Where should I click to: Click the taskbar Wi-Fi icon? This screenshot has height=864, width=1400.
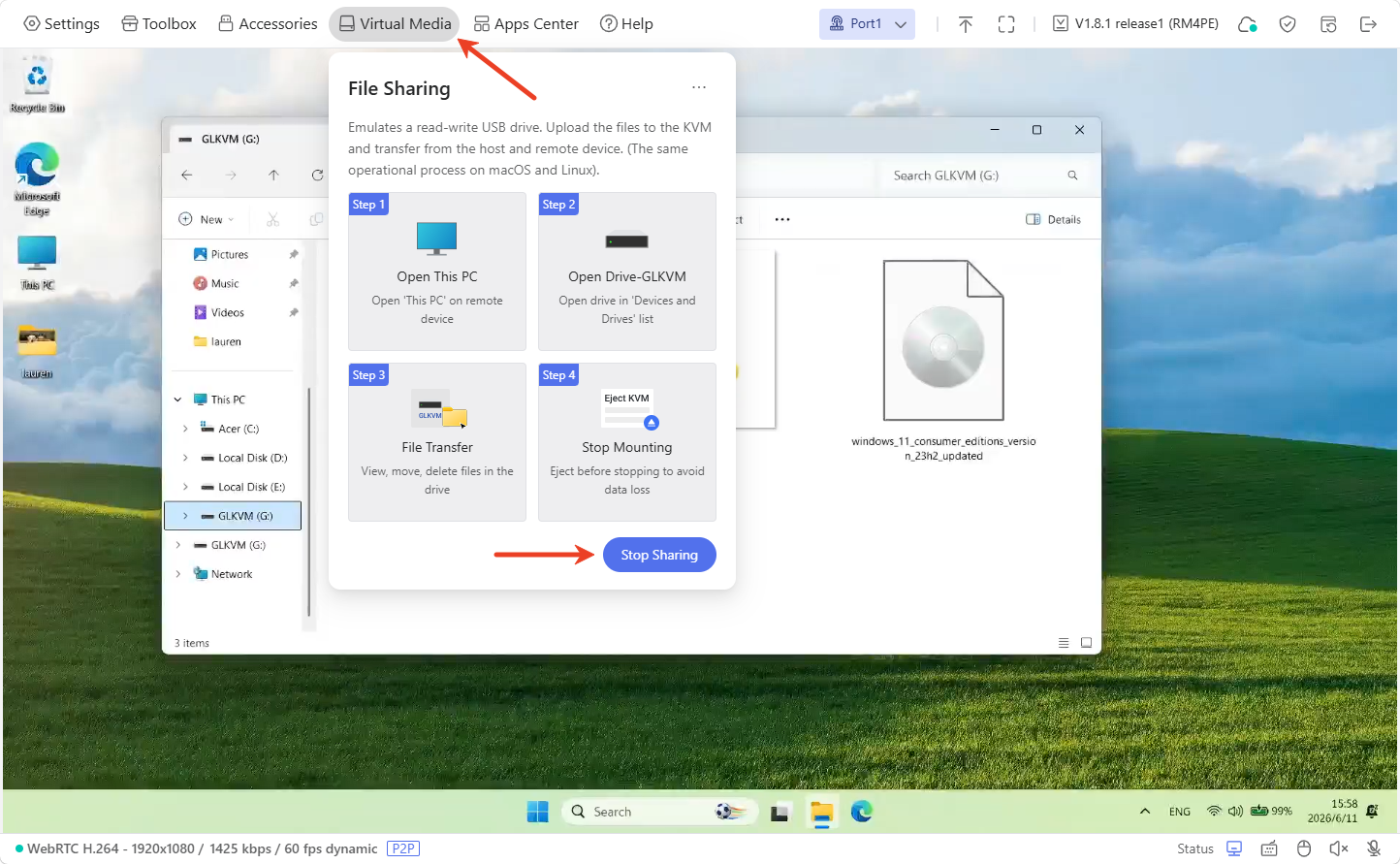click(x=1214, y=812)
